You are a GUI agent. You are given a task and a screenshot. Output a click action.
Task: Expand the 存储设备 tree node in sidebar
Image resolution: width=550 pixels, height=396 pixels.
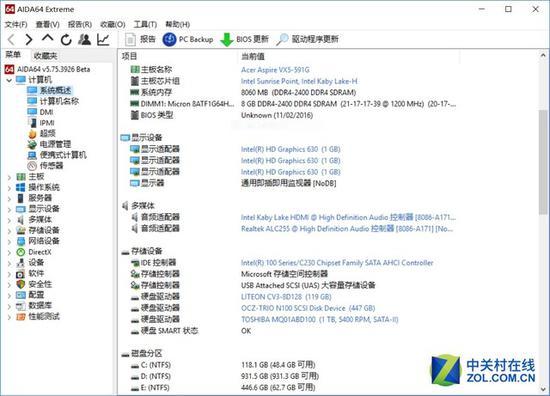coord(9,231)
